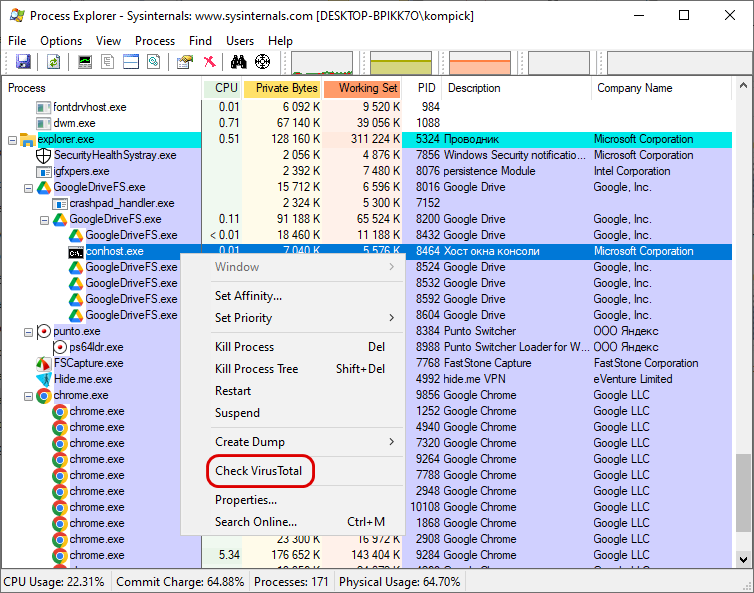
Task: Click the Refresh Now toolbar icon
Action: tap(53, 62)
